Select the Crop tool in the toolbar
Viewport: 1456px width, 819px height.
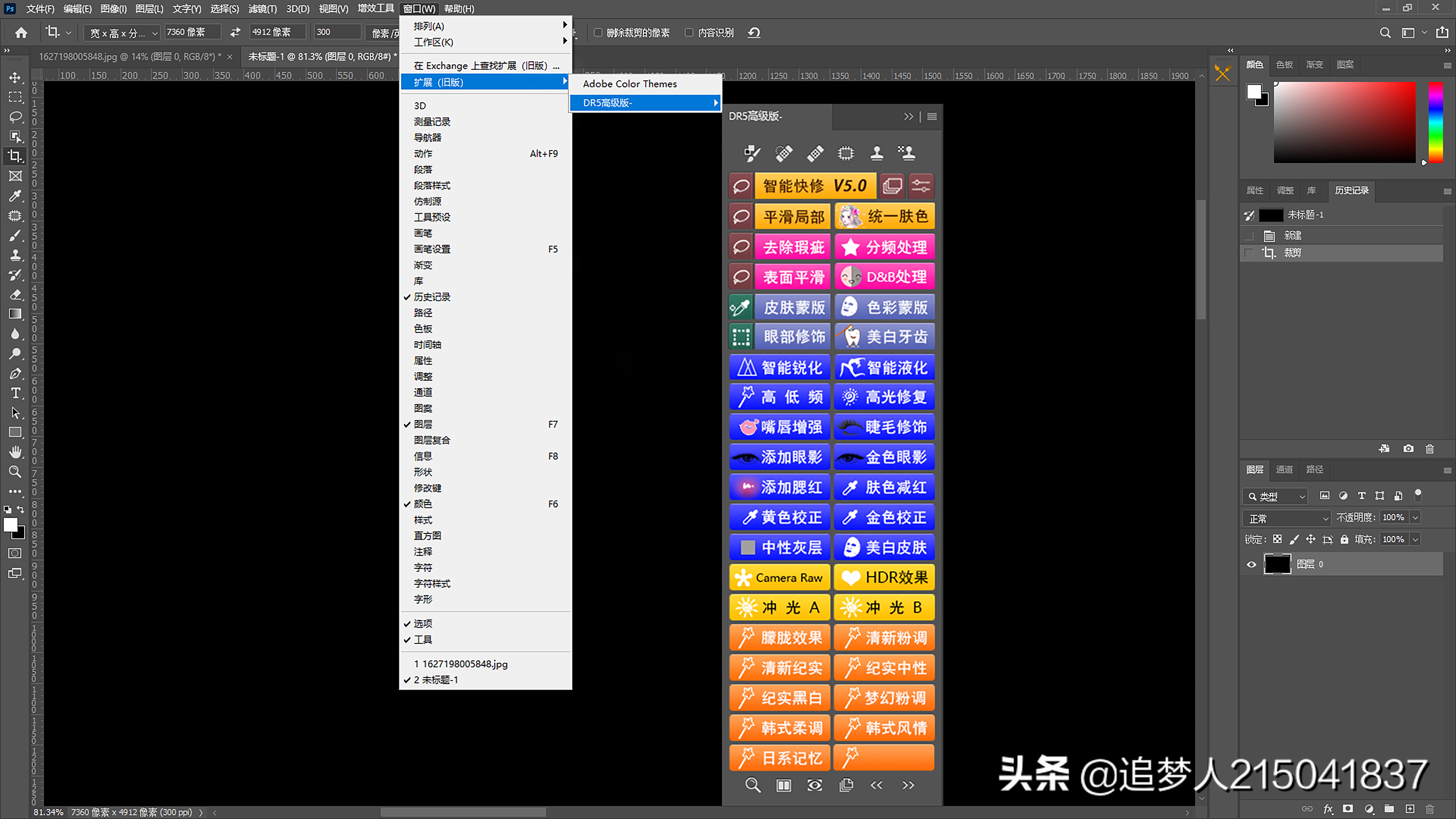pos(15,157)
